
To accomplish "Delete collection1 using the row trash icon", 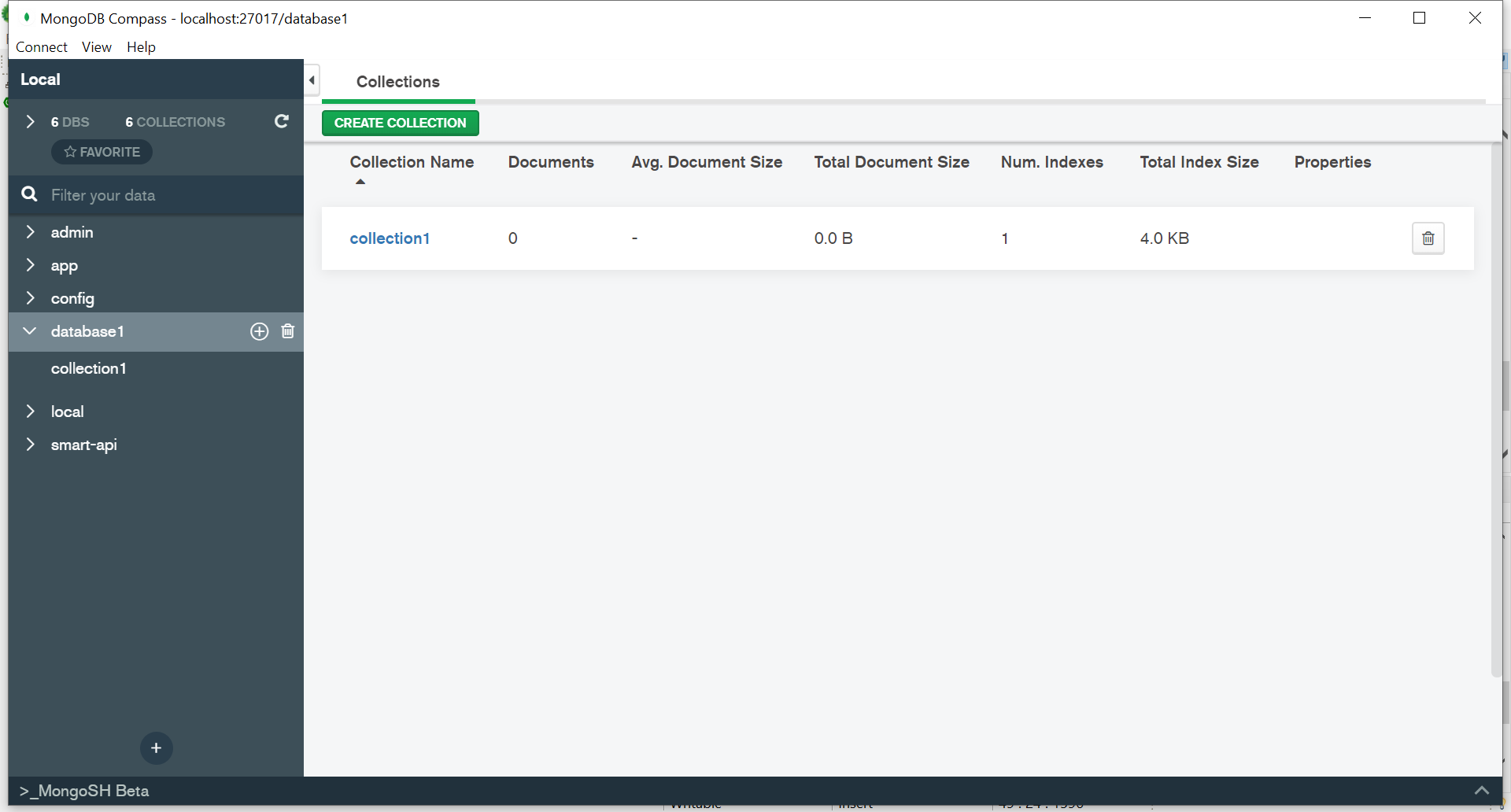I will pos(1428,238).
